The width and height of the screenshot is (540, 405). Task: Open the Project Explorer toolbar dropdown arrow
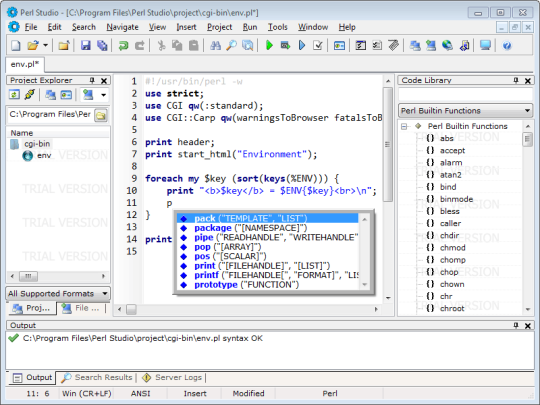(103, 95)
